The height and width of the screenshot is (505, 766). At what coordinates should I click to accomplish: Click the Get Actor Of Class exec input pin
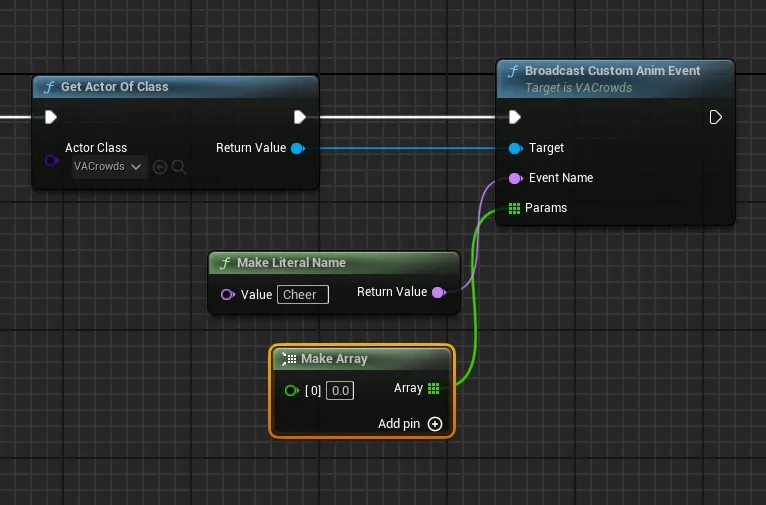(x=51, y=117)
